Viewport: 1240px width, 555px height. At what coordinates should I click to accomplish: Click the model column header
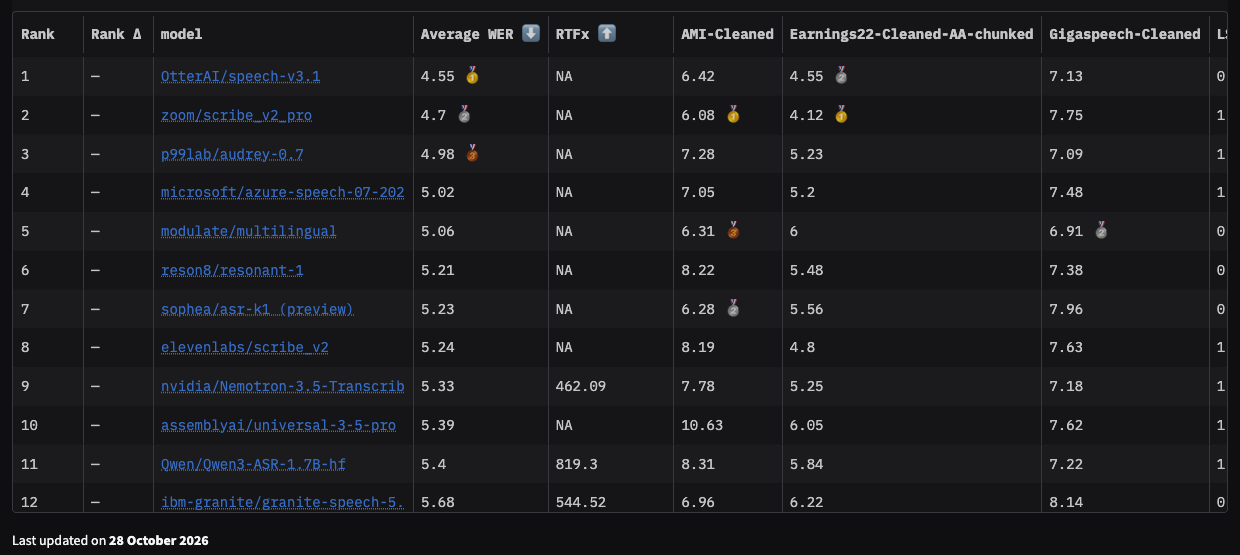(283, 34)
